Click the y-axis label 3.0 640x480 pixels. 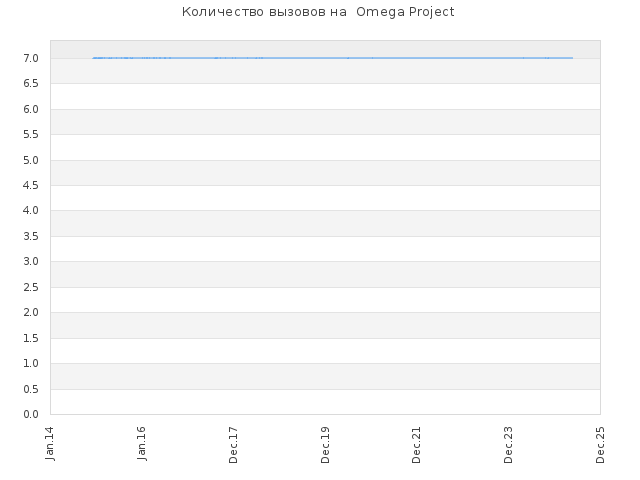point(31,262)
